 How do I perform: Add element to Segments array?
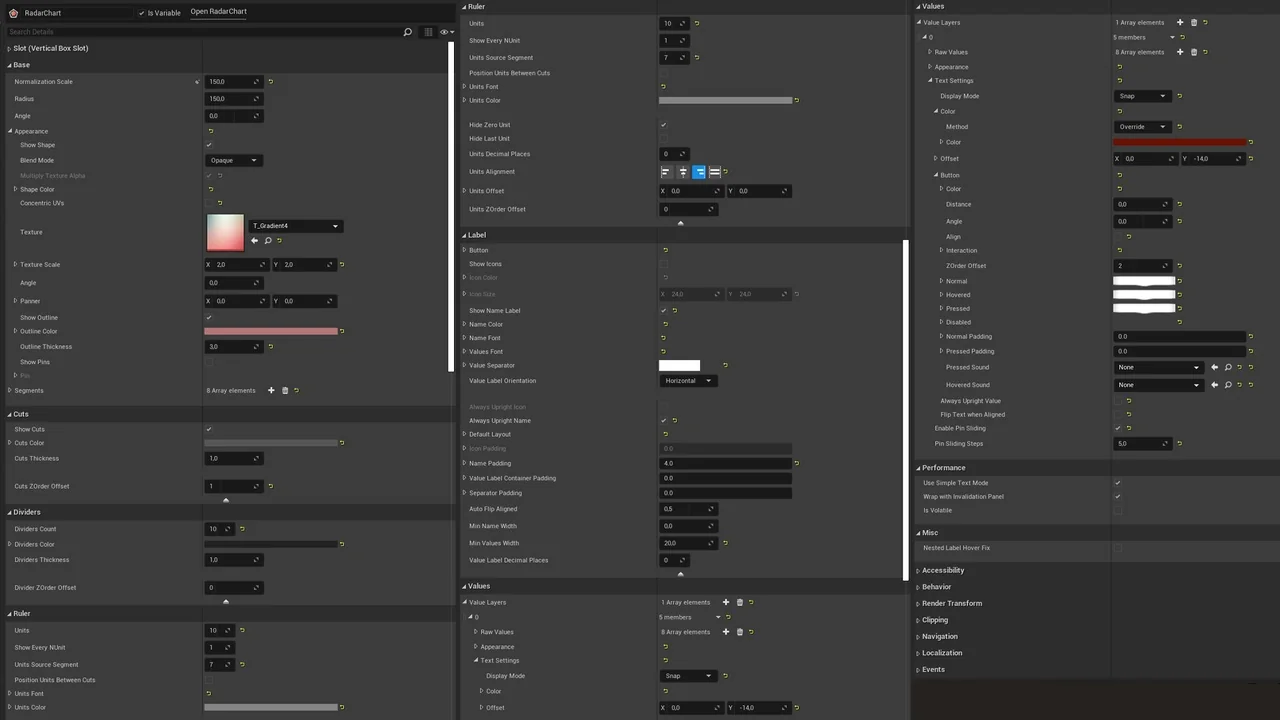[x=271, y=390]
